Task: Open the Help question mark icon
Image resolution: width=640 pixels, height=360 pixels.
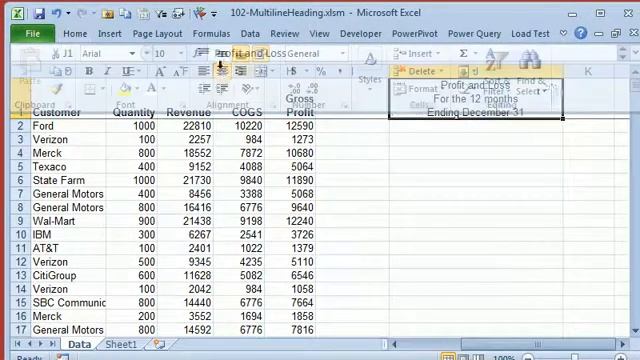Action: coord(580,33)
